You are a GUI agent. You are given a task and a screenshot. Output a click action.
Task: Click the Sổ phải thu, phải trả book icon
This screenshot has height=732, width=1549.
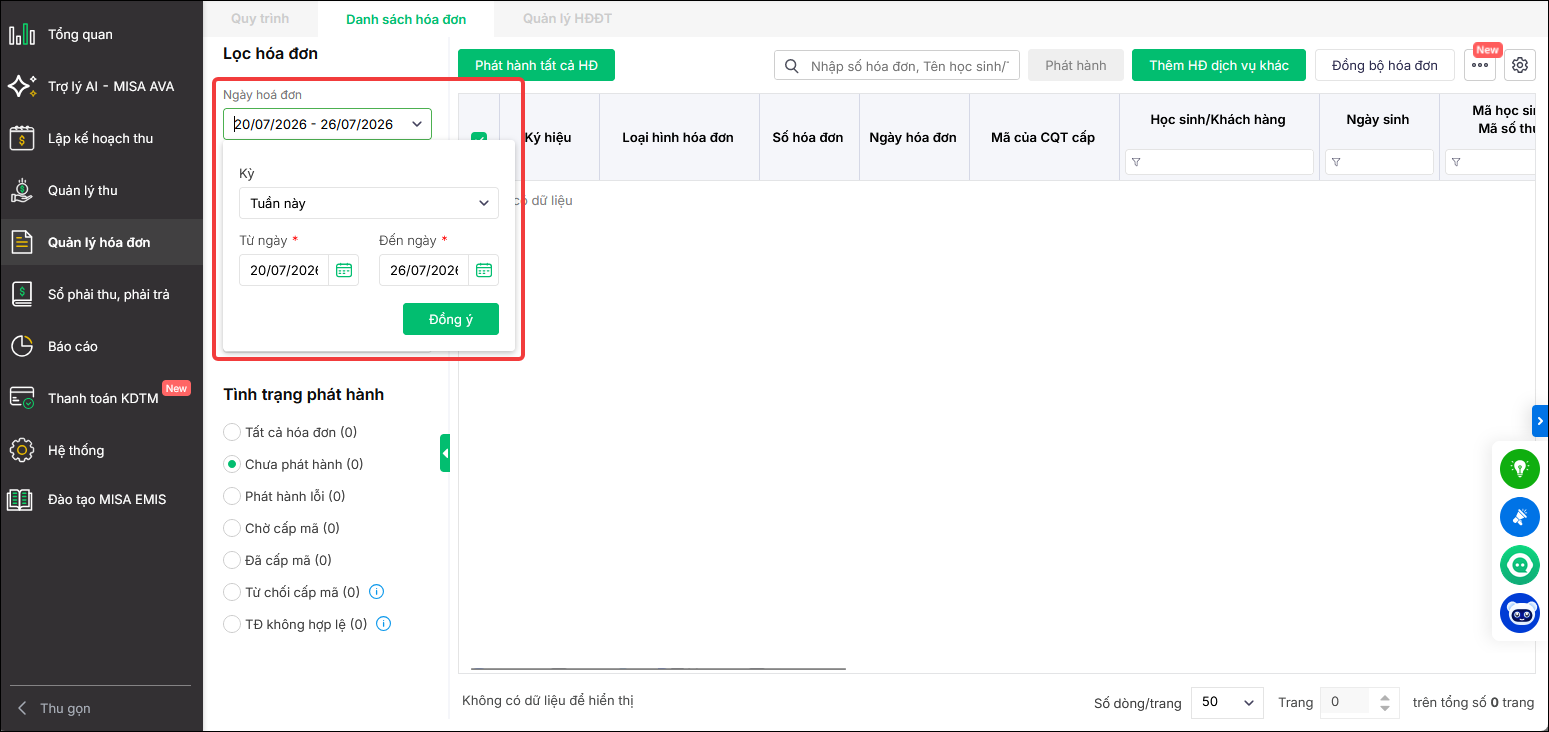[21, 295]
